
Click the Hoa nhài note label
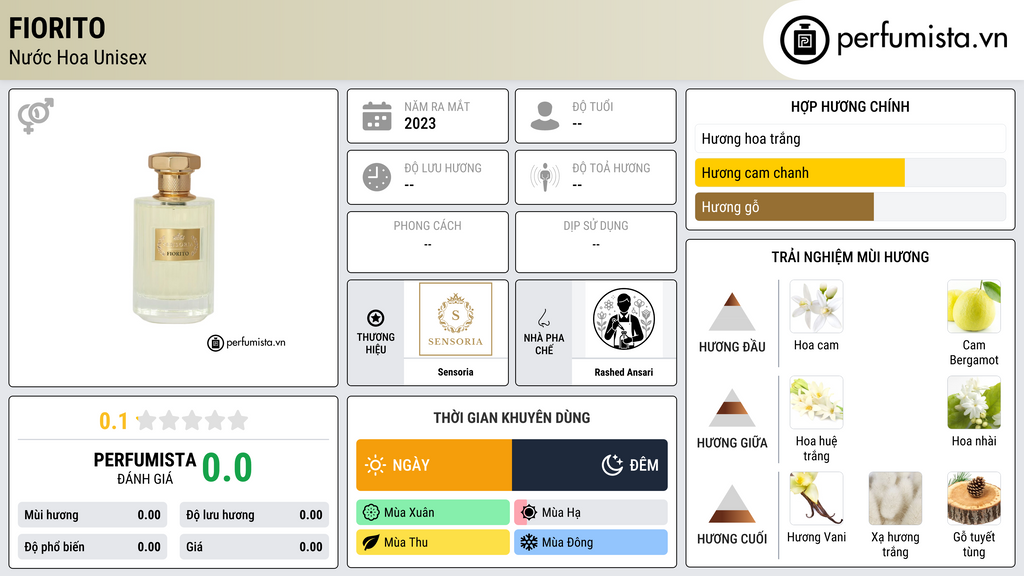[974, 441]
